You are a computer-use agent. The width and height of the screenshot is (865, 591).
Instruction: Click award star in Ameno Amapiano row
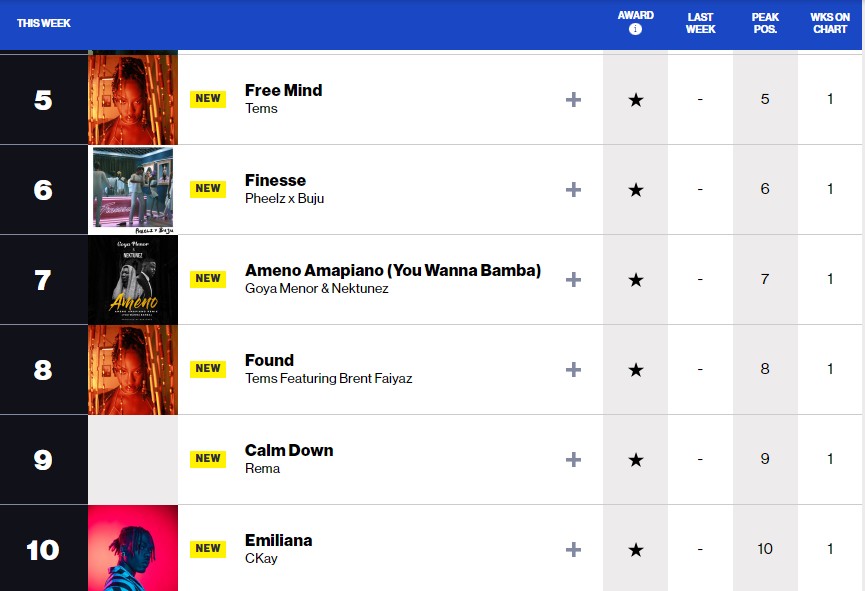pyautogui.click(x=635, y=280)
